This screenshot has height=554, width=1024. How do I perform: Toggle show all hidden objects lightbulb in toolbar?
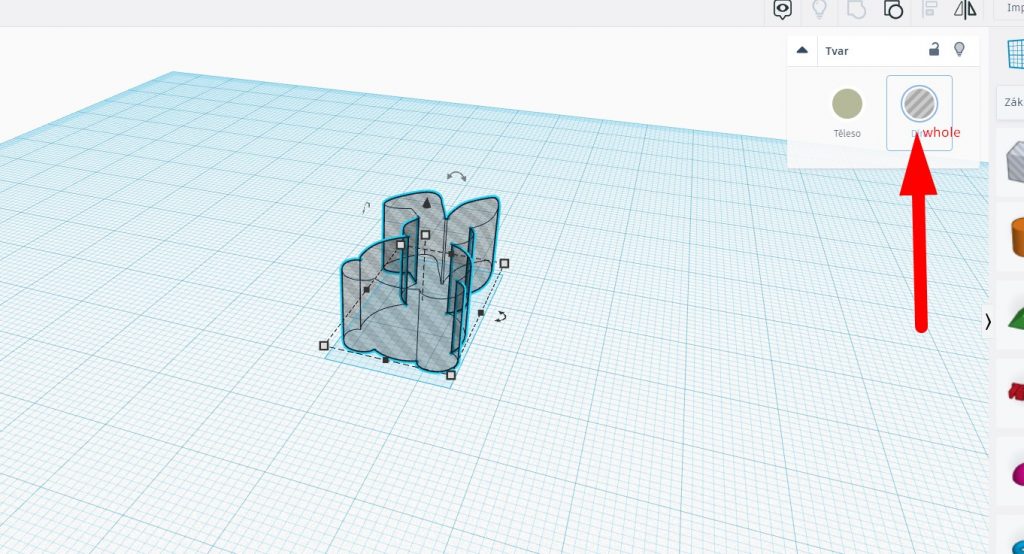[819, 10]
